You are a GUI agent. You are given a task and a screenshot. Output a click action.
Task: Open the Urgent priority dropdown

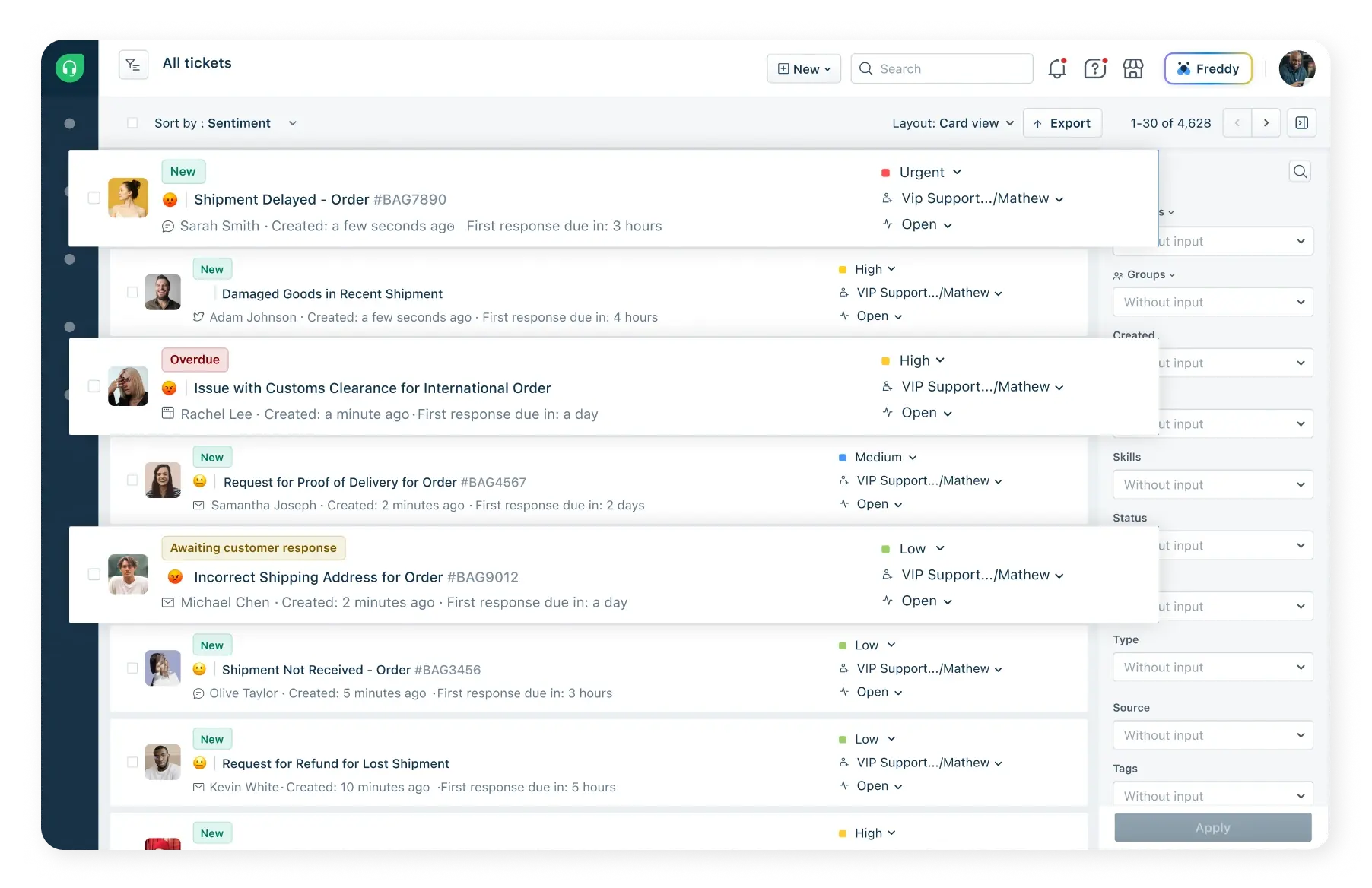(x=929, y=173)
